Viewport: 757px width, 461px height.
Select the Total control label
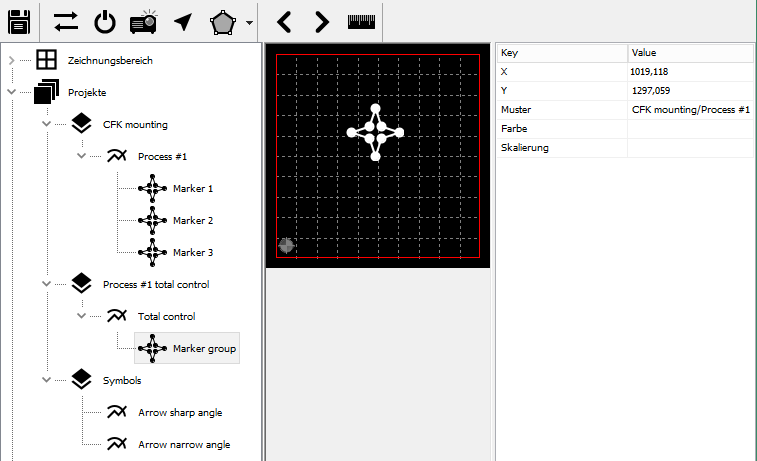(x=167, y=317)
